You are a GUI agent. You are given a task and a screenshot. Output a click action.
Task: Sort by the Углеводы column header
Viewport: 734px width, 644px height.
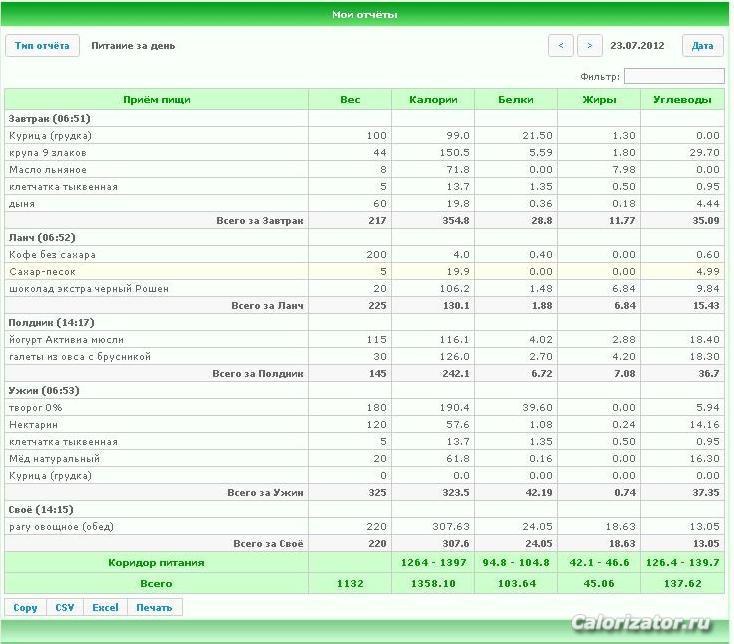click(x=683, y=100)
